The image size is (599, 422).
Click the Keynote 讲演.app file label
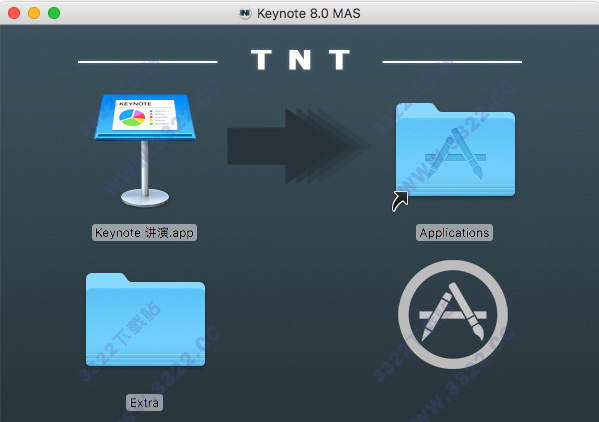[x=144, y=233]
